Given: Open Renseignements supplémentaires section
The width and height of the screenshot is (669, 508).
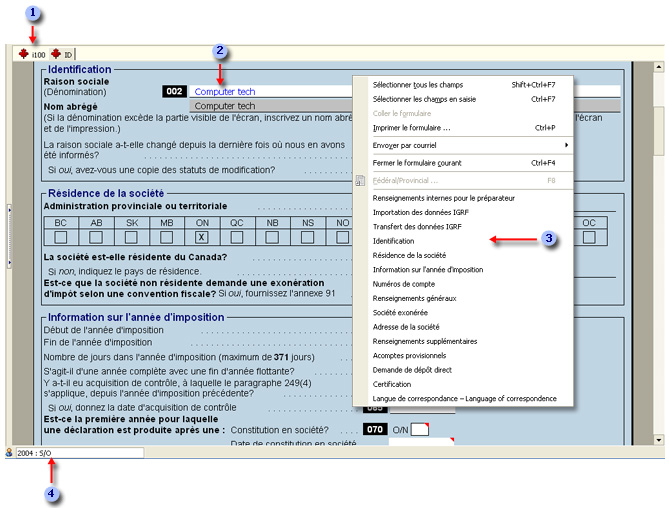Looking at the screenshot, I should (464, 341).
